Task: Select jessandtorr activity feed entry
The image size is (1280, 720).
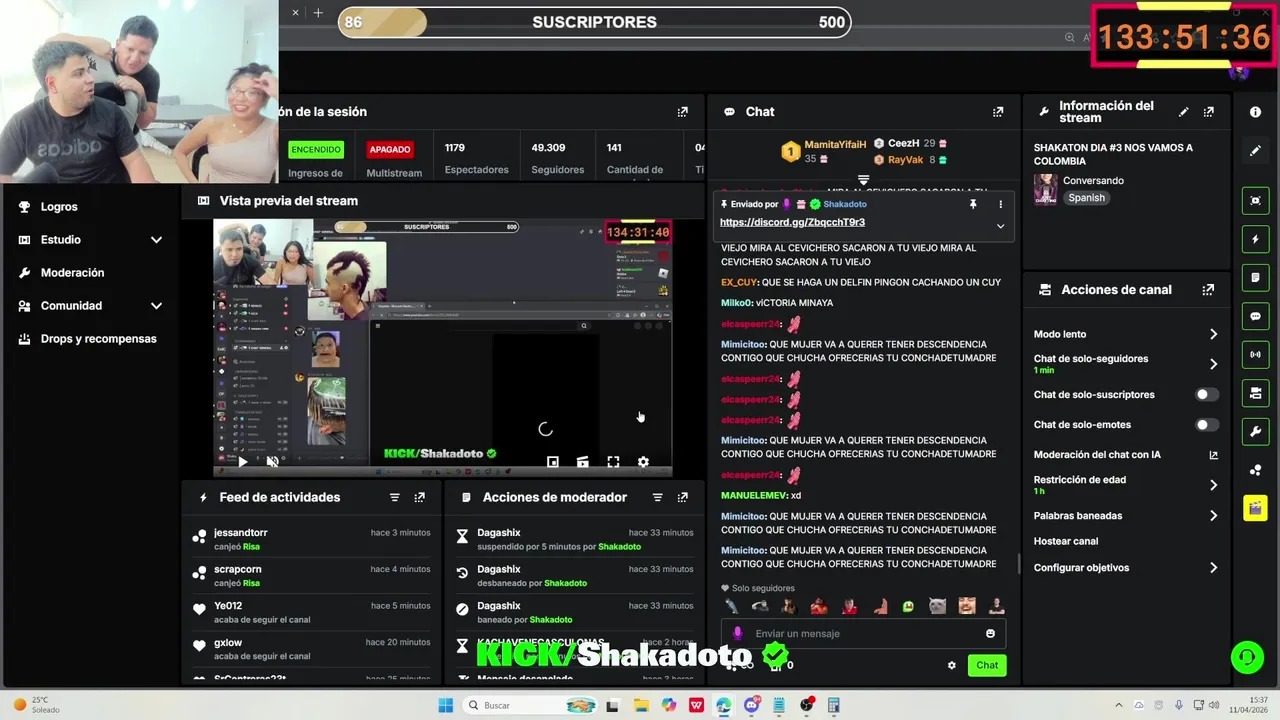Action: pos(313,539)
